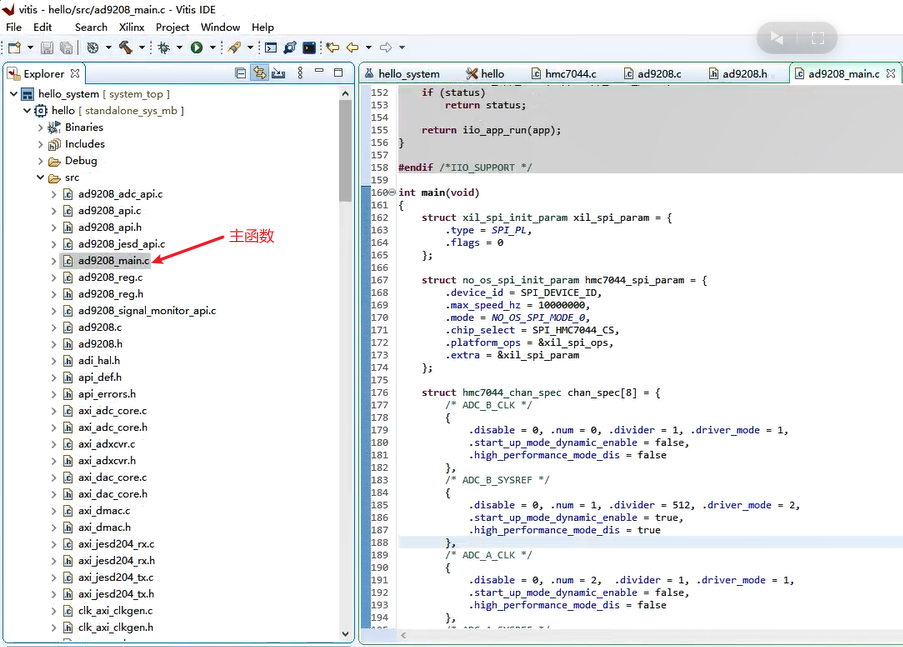Viewport: 903px width, 647px height.
Task: Open the Search menu
Action: [91, 27]
